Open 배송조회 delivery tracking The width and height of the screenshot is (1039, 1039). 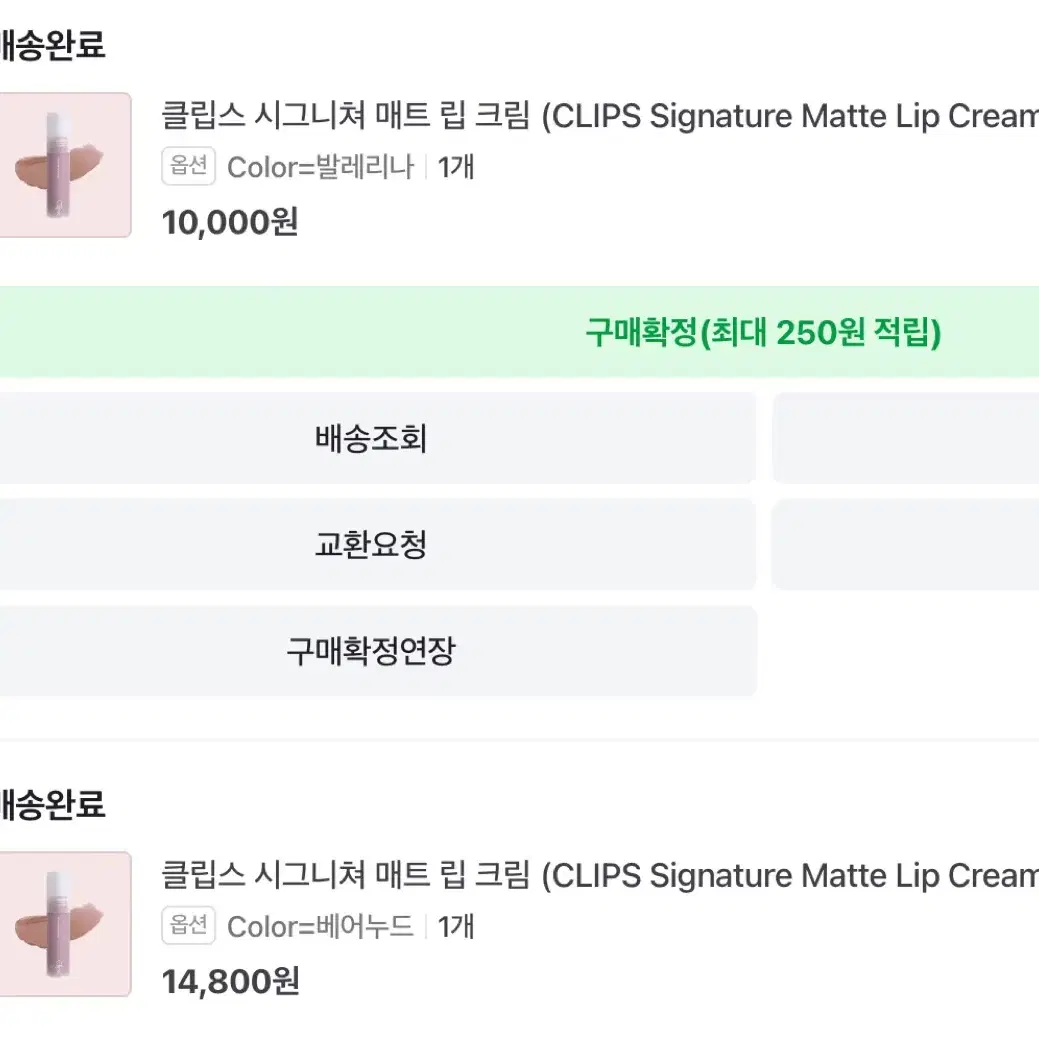pos(378,438)
